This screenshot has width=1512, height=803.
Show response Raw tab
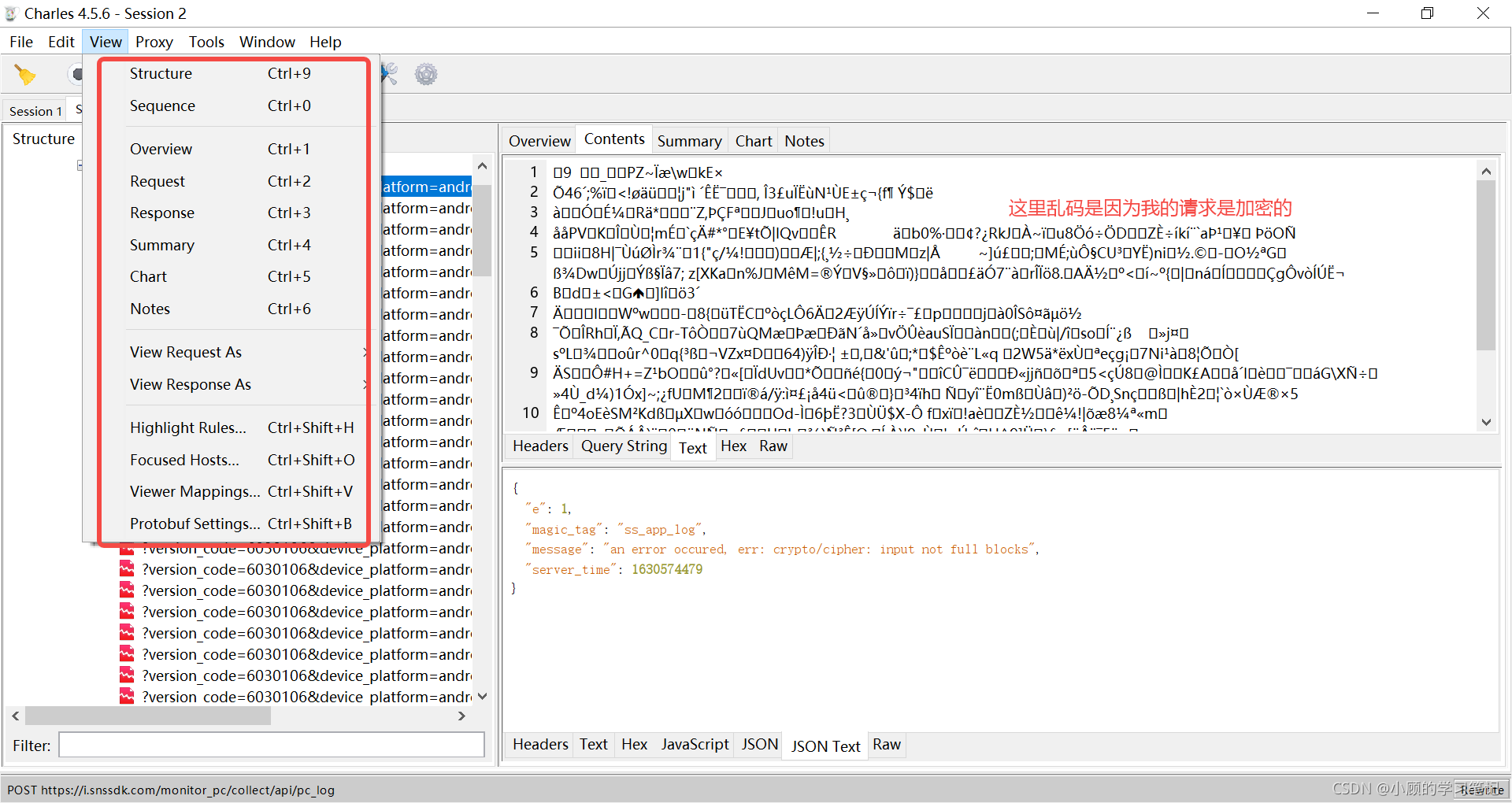887,744
